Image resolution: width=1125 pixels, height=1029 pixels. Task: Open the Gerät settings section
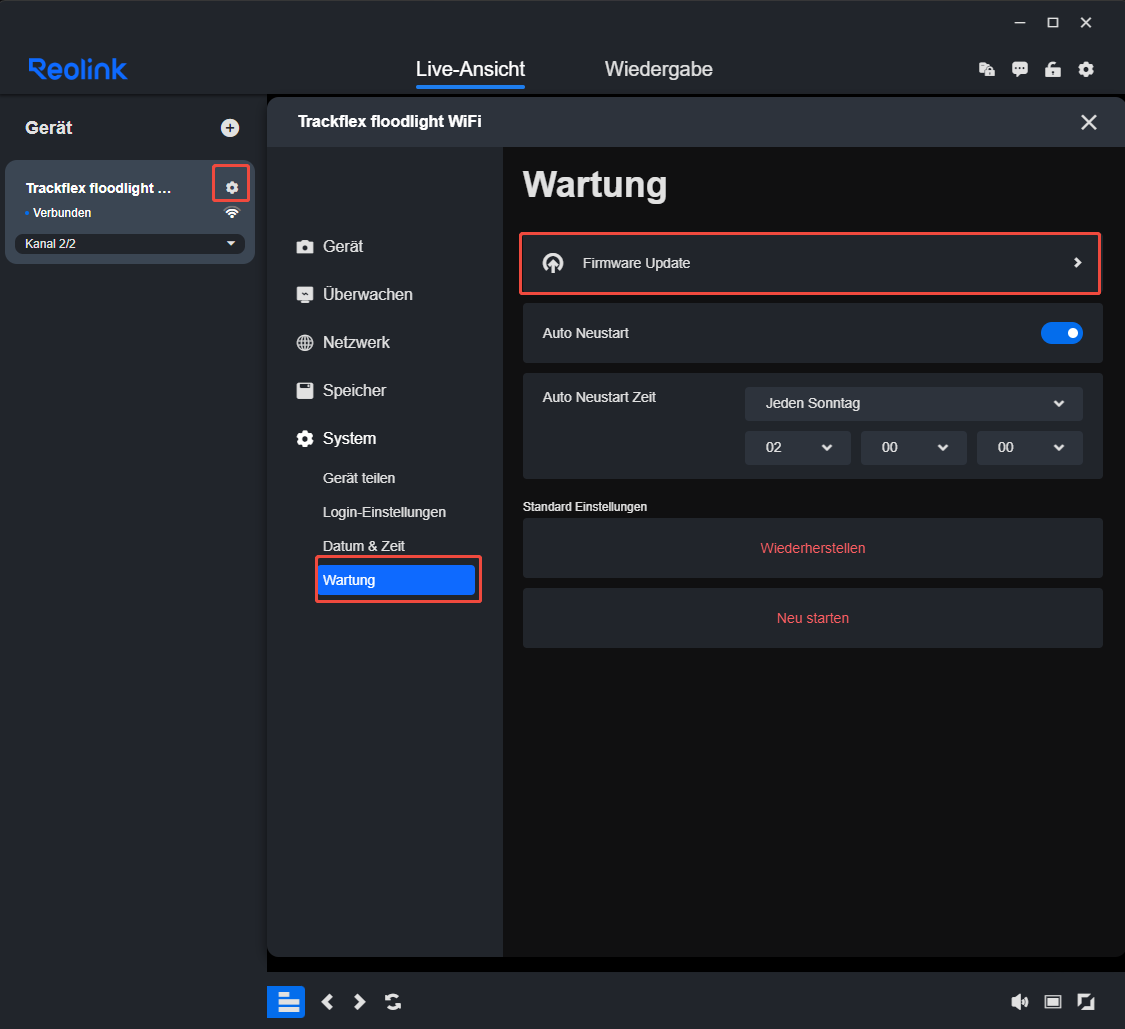pos(342,247)
